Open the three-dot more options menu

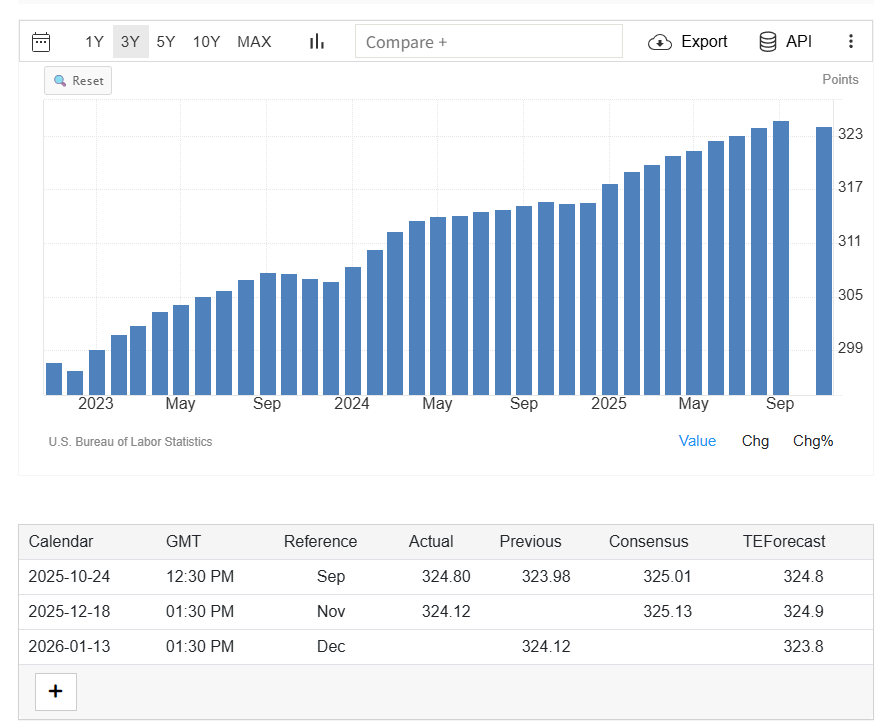pyautogui.click(x=851, y=41)
